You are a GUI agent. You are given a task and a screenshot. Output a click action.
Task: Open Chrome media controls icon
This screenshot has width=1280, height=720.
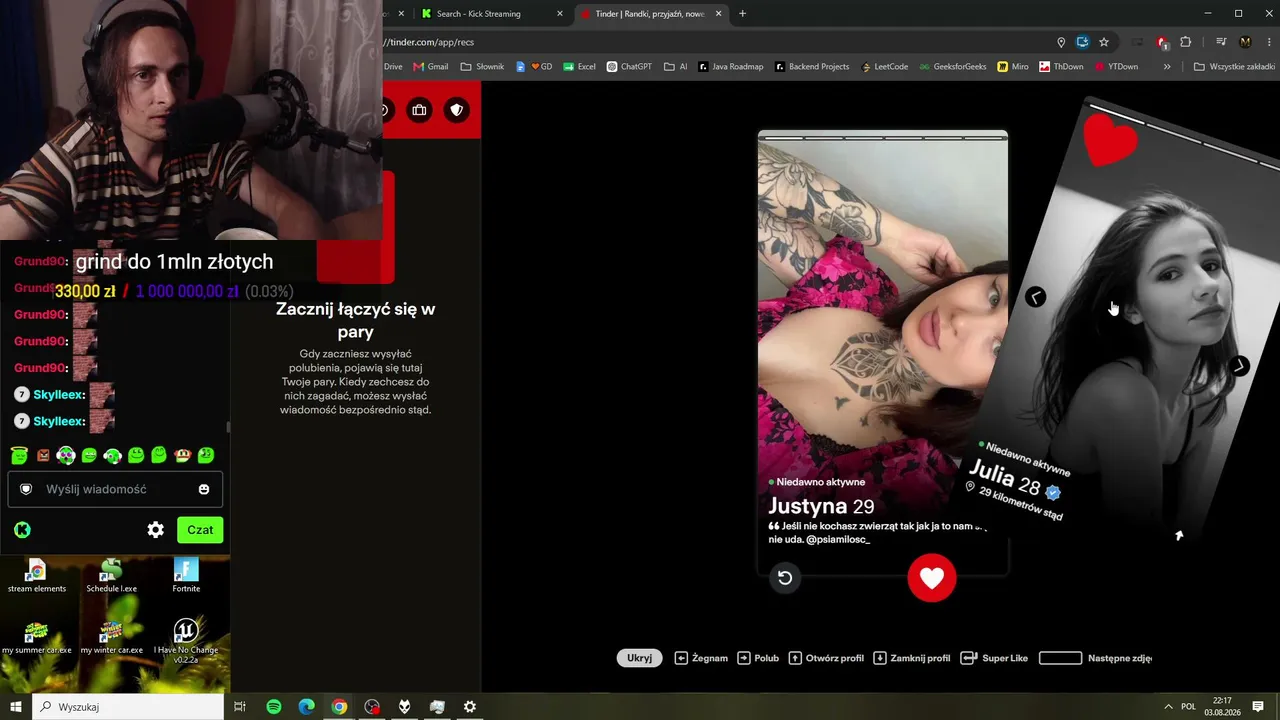coord(1221,42)
